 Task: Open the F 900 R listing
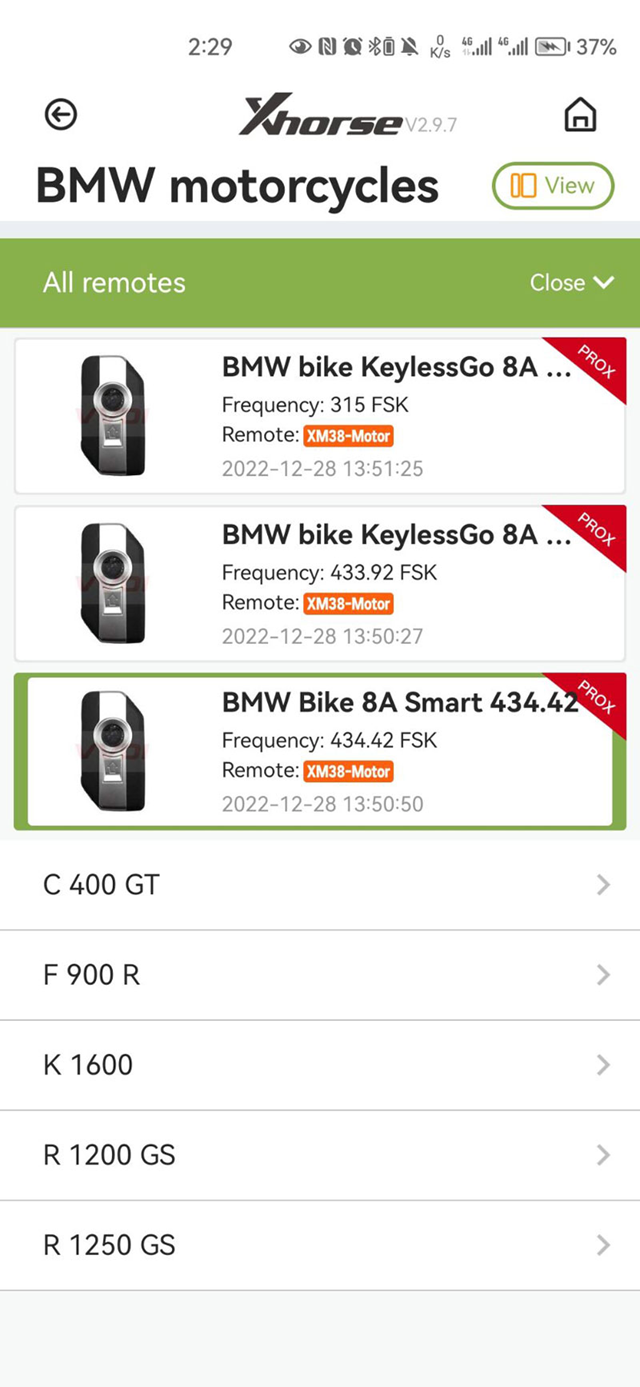pos(320,975)
